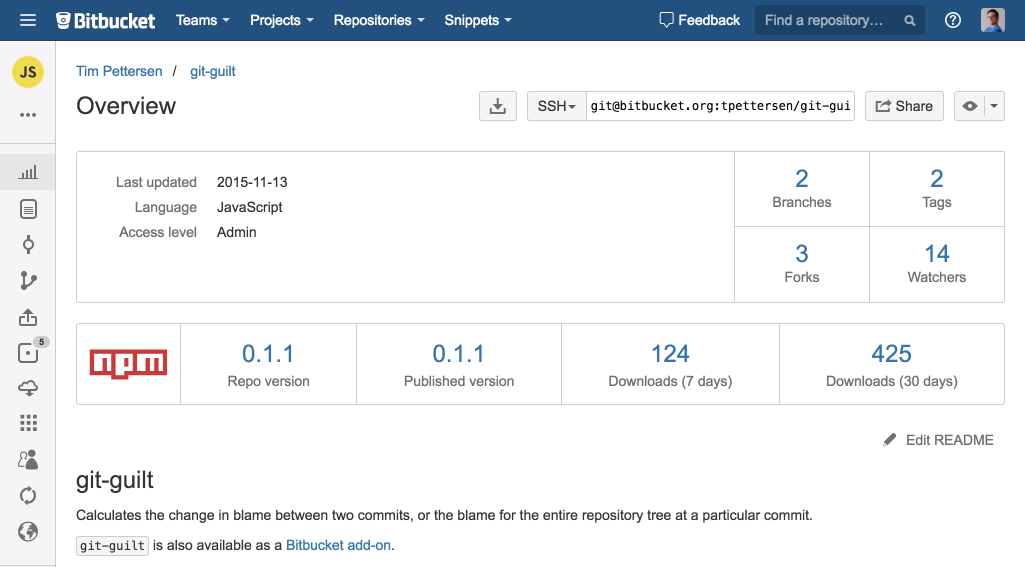Open the SSH protocol dropdown
Screen dimensions: 1025x567
pyautogui.click(x=556, y=106)
